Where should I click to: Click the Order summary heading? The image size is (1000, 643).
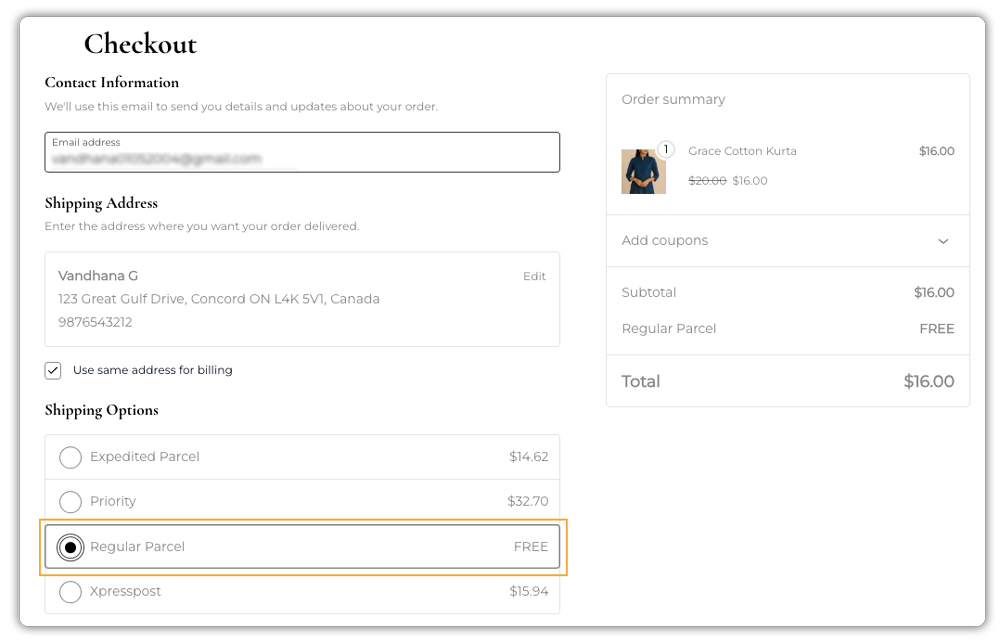coord(672,99)
